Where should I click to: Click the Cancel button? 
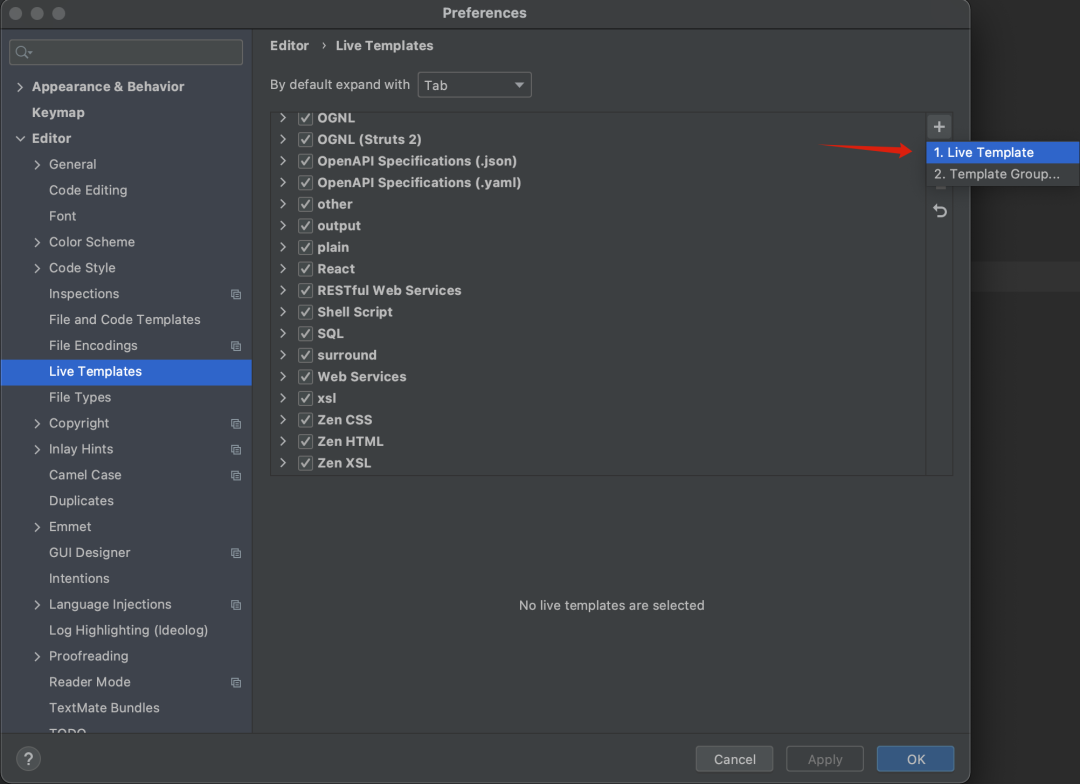pos(734,759)
